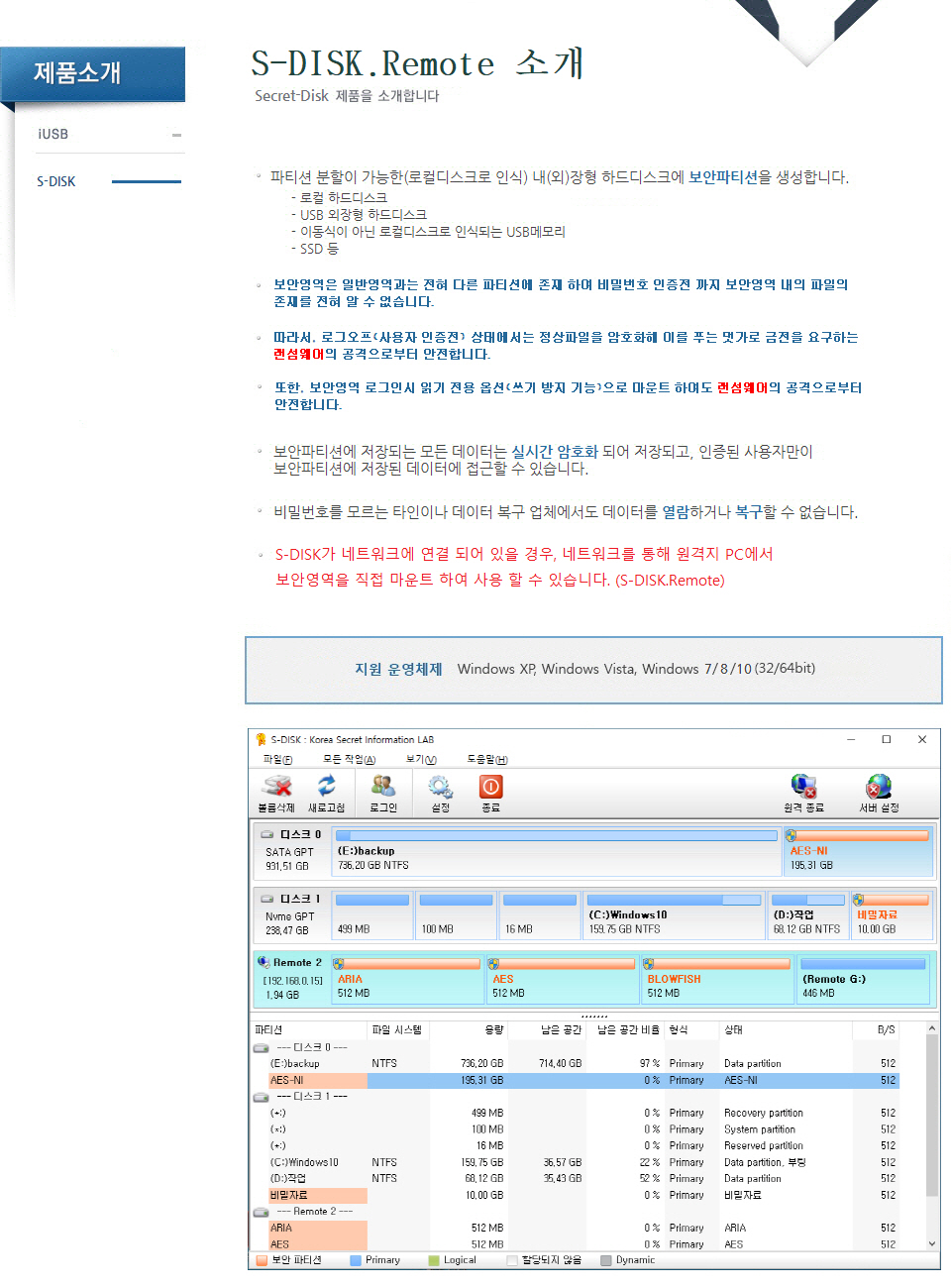Select the (Remote G:) 446 MB block
951x1288 pixels.
(x=863, y=979)
